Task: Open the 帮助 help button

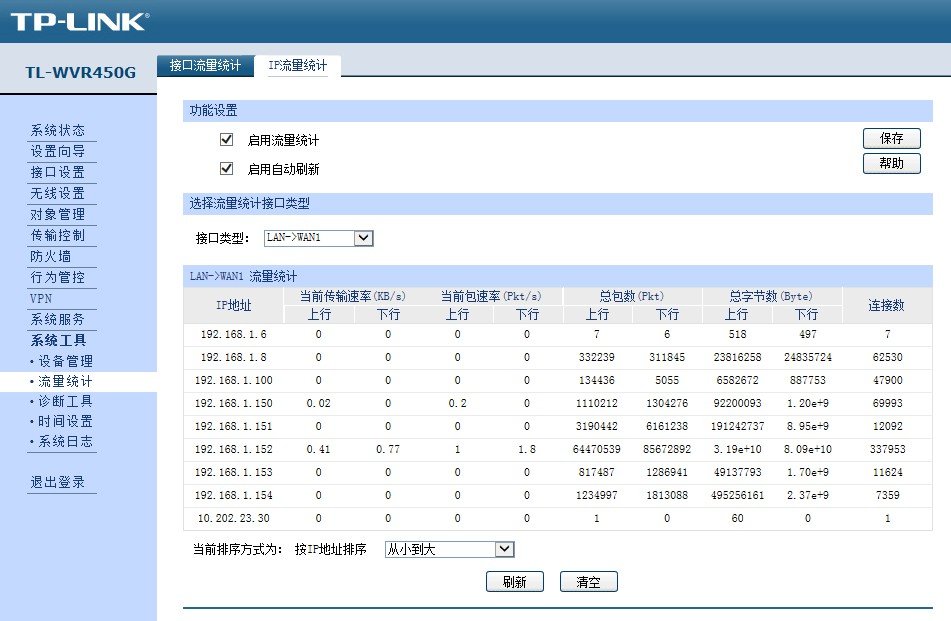Action: [x=891, y=163]
